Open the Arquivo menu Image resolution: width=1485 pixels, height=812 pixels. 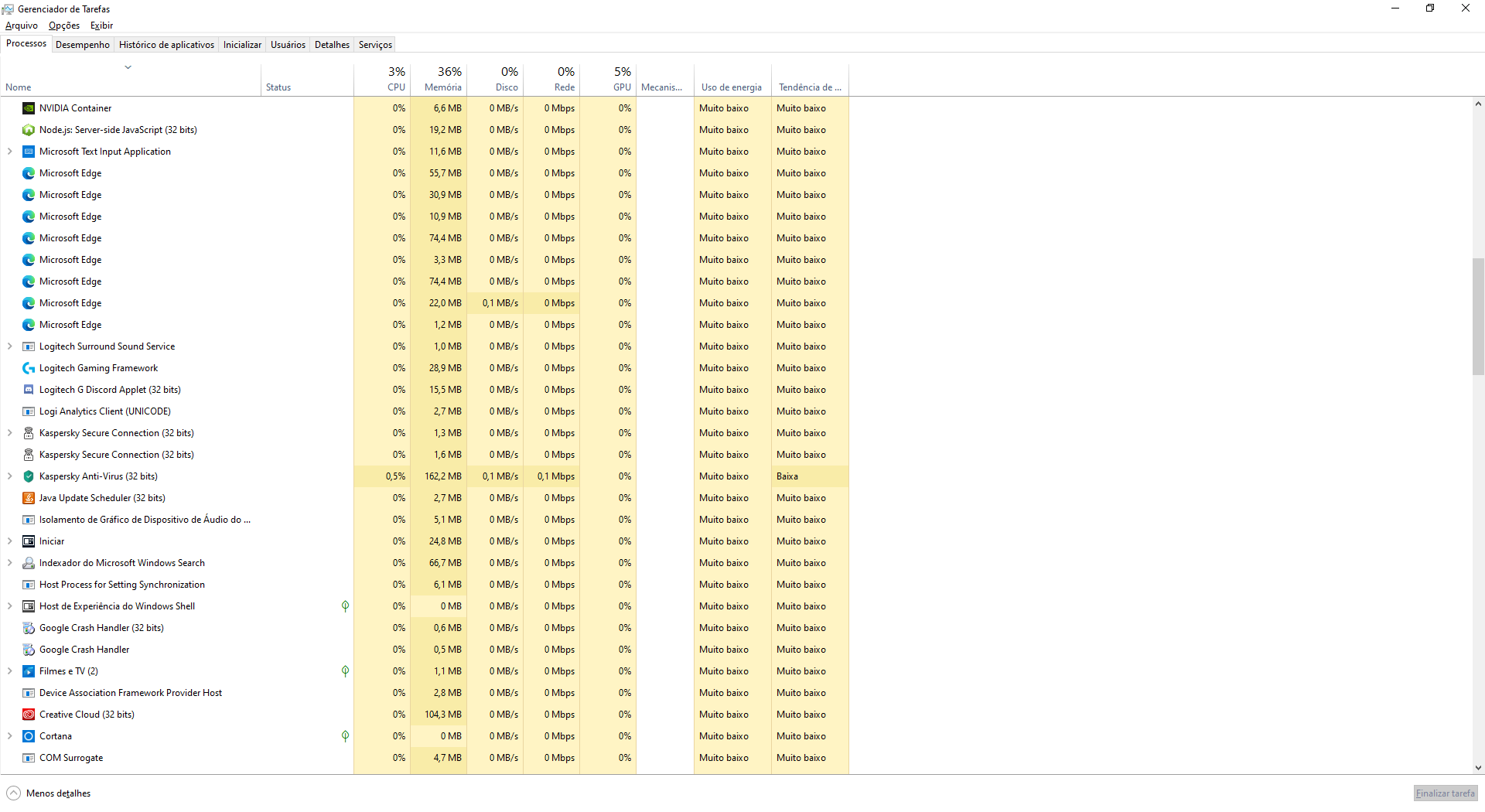22,26
